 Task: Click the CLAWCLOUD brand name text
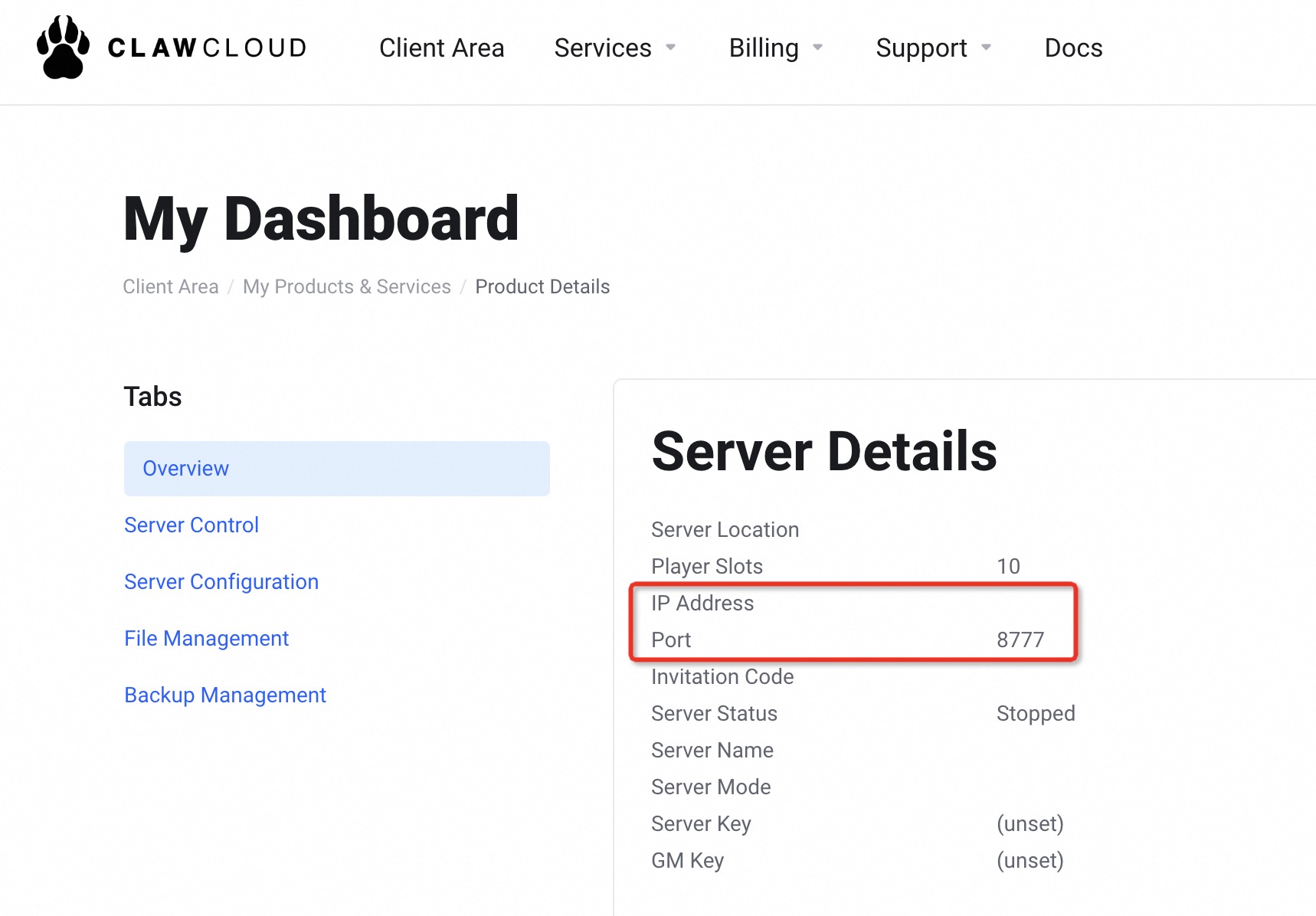(x=208, y=48)
